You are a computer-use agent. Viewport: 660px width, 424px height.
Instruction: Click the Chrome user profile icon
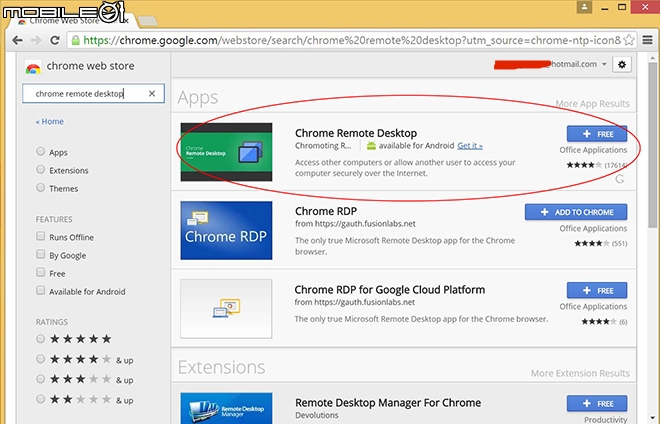tap(584, 7)
